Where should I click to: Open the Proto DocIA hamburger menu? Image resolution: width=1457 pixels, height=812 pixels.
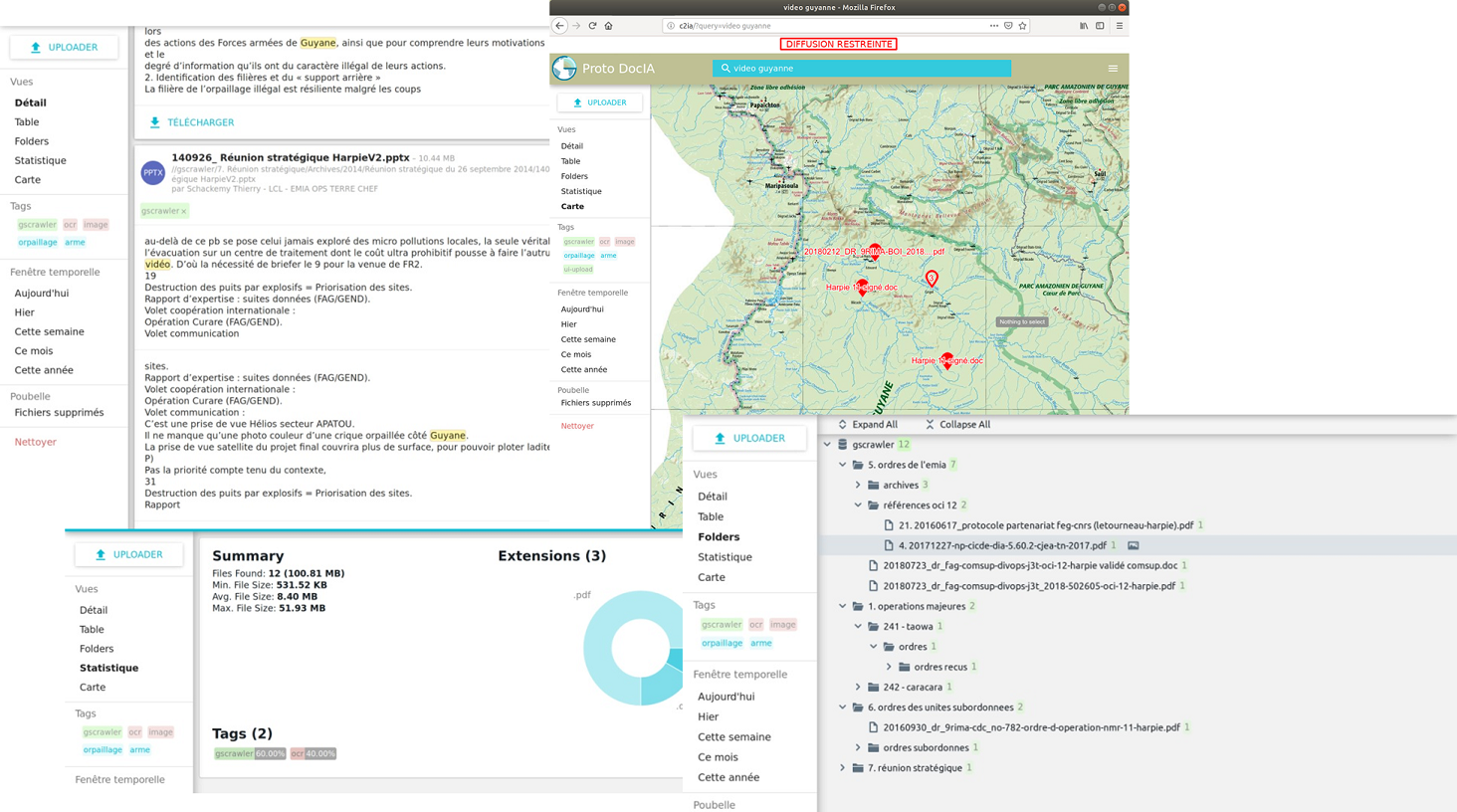[x=1113, y=69]
